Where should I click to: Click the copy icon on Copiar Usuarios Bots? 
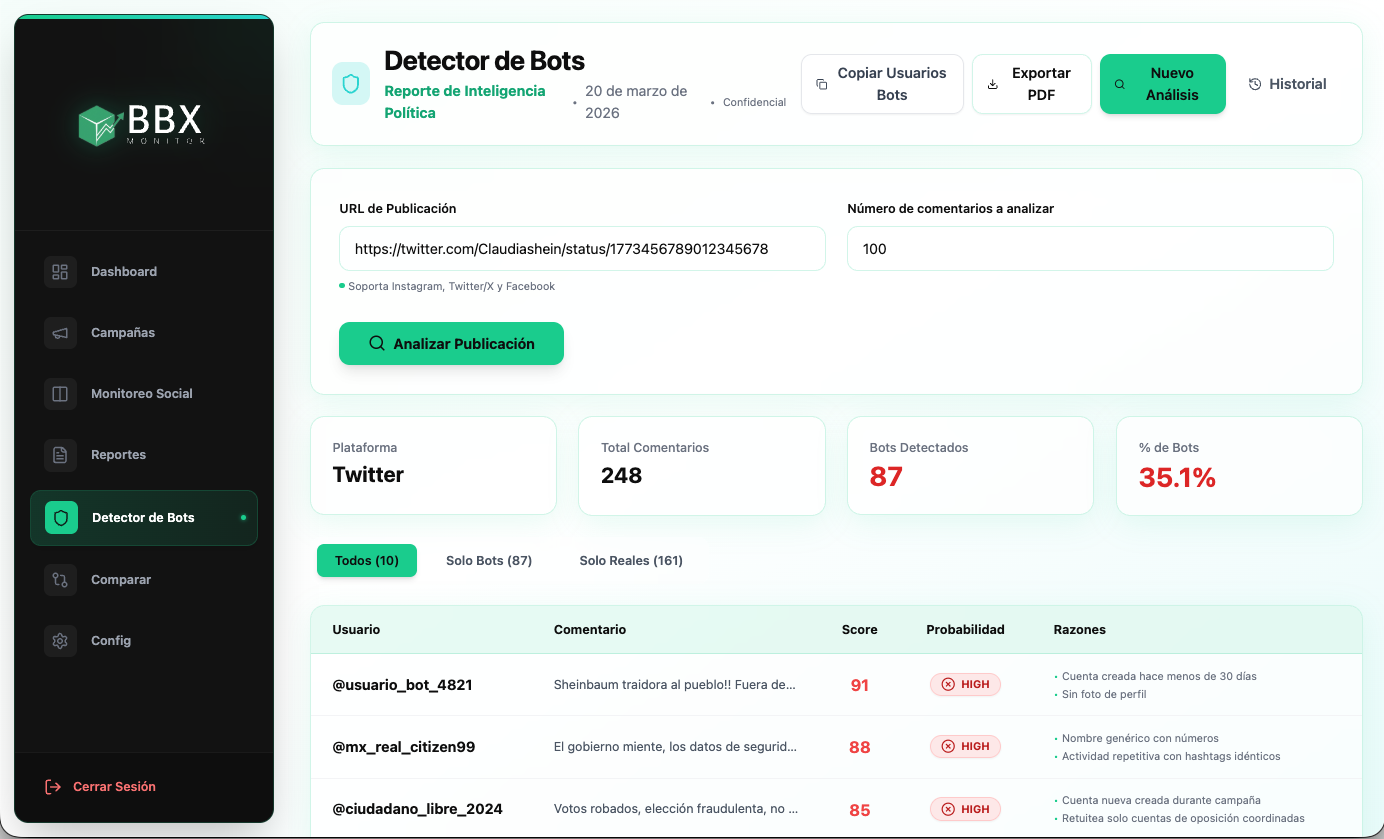[822, 84]
